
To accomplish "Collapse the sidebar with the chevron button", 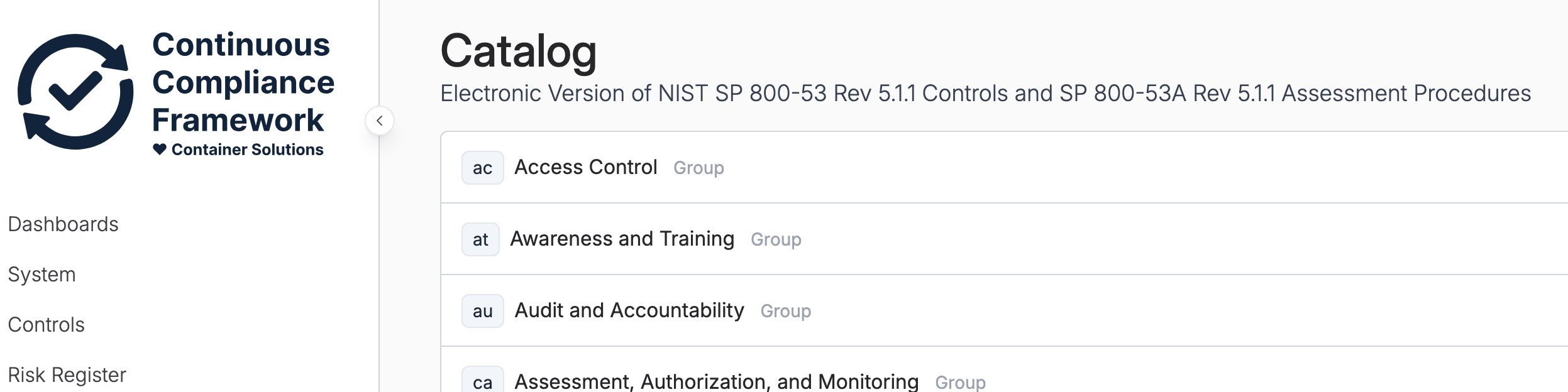I will [x=380, y=121].
